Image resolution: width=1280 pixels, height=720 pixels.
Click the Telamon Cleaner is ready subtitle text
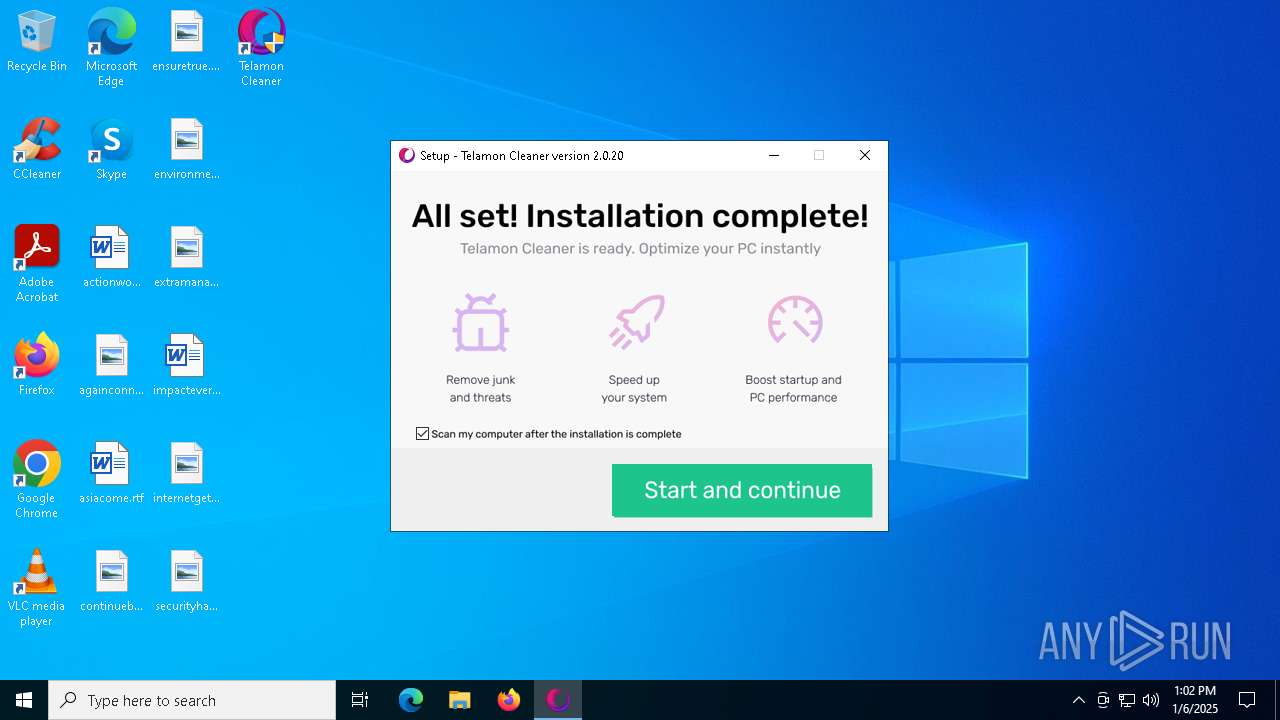click(x=640, y=248)
